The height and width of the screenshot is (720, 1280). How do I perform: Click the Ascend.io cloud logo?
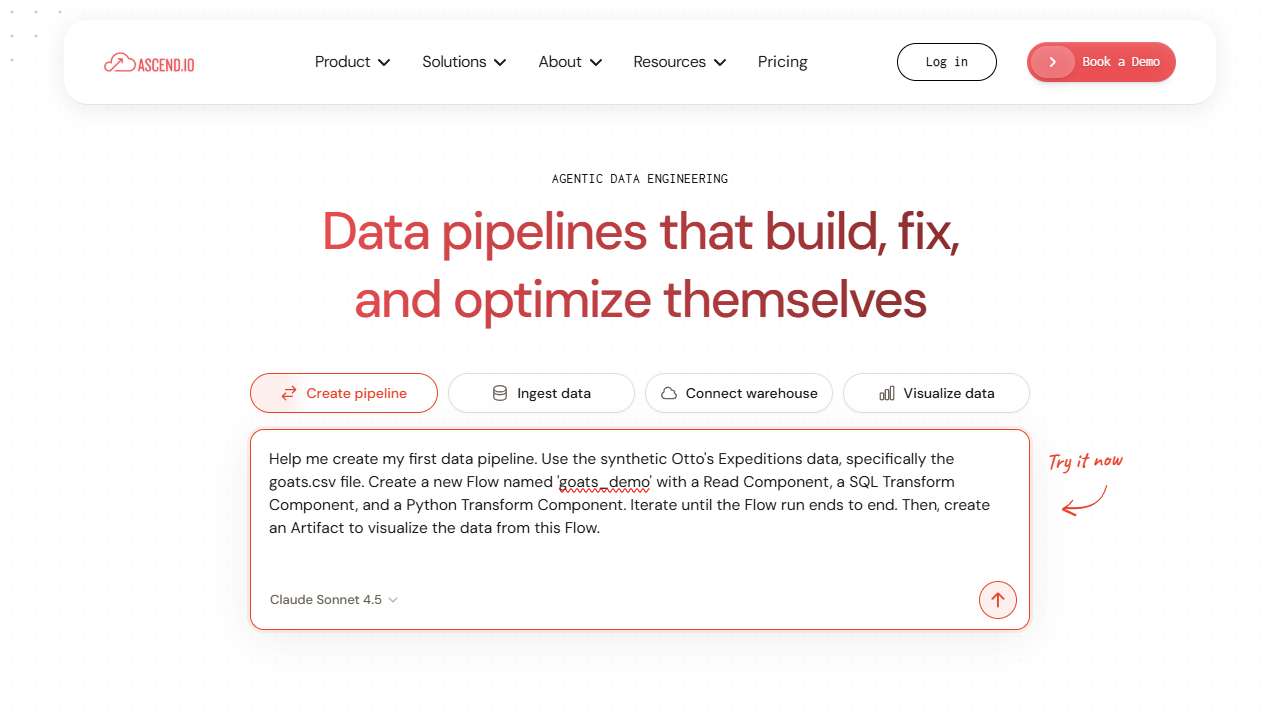coord(149,63)
